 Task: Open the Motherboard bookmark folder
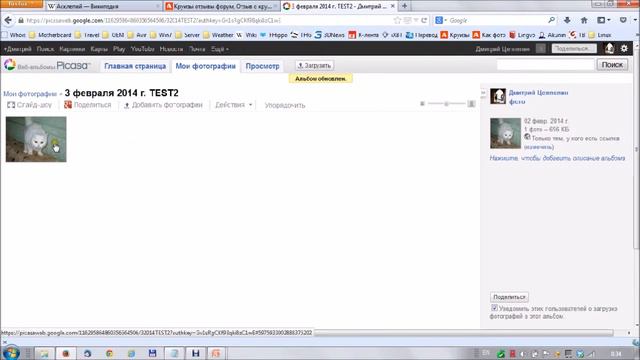[50, 35]
